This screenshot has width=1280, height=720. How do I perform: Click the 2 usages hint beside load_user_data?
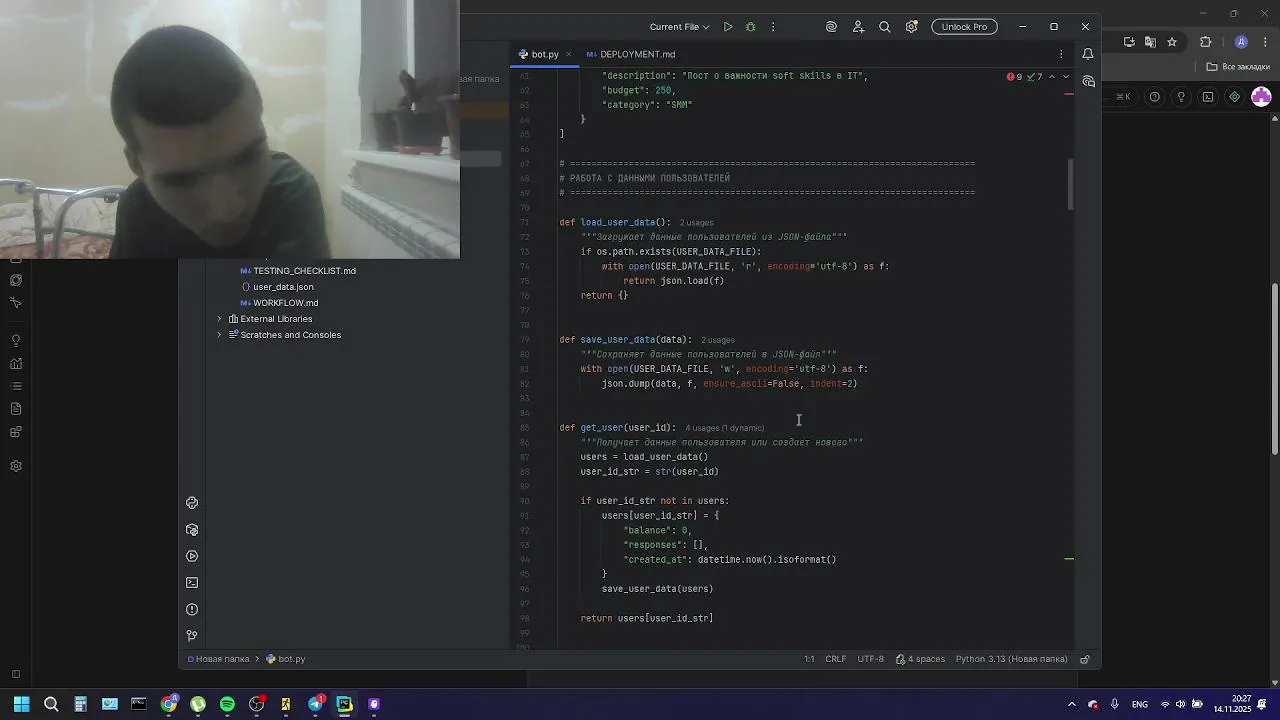click(697, 223)
